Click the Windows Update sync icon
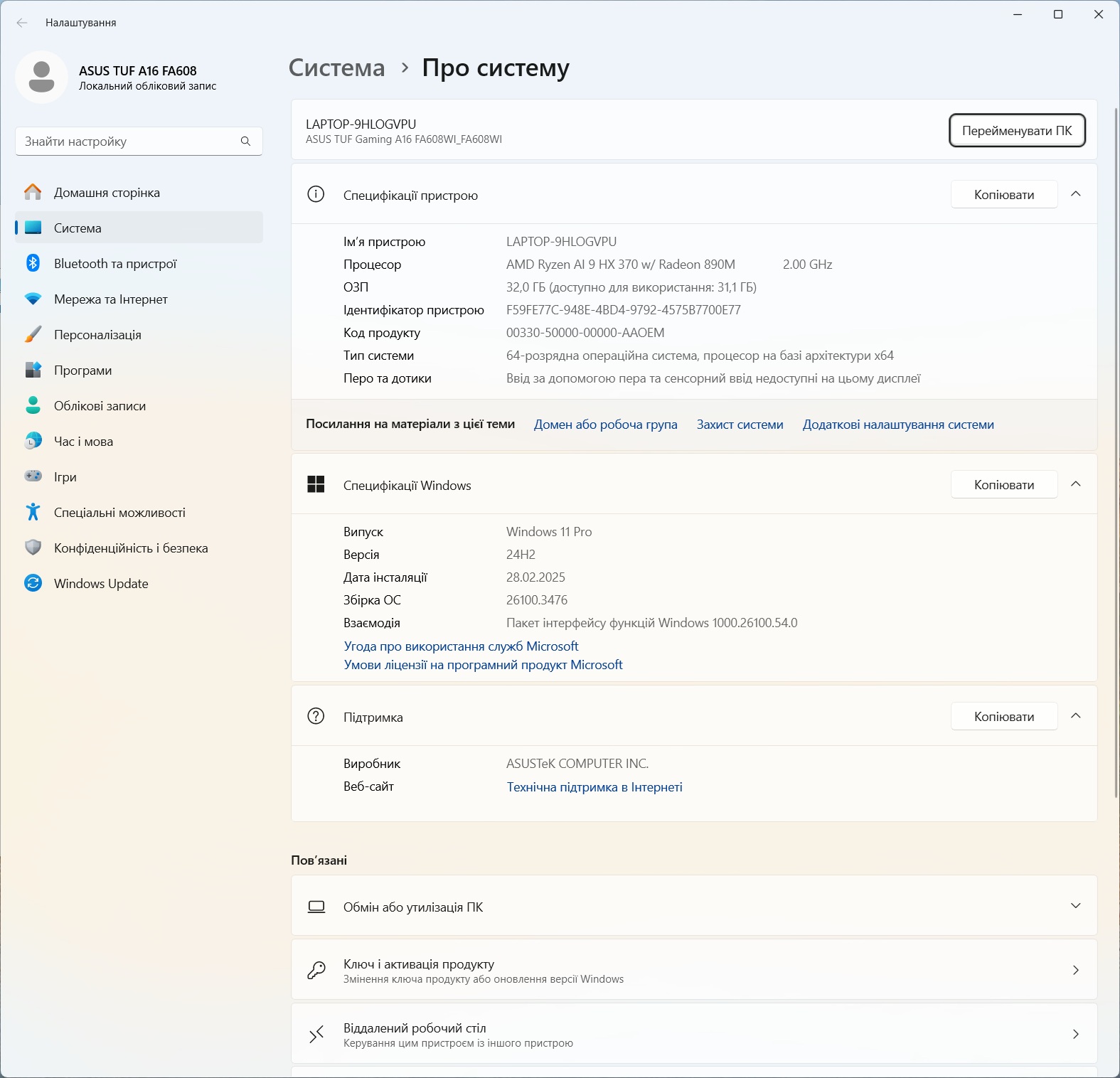Image resolution: width=1120 pixels, height=1078 pixels. tap(33, 583)
